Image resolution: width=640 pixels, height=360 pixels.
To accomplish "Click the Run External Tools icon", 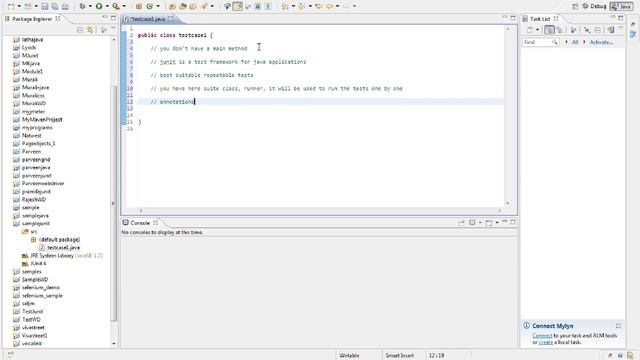I will (116, 6).
